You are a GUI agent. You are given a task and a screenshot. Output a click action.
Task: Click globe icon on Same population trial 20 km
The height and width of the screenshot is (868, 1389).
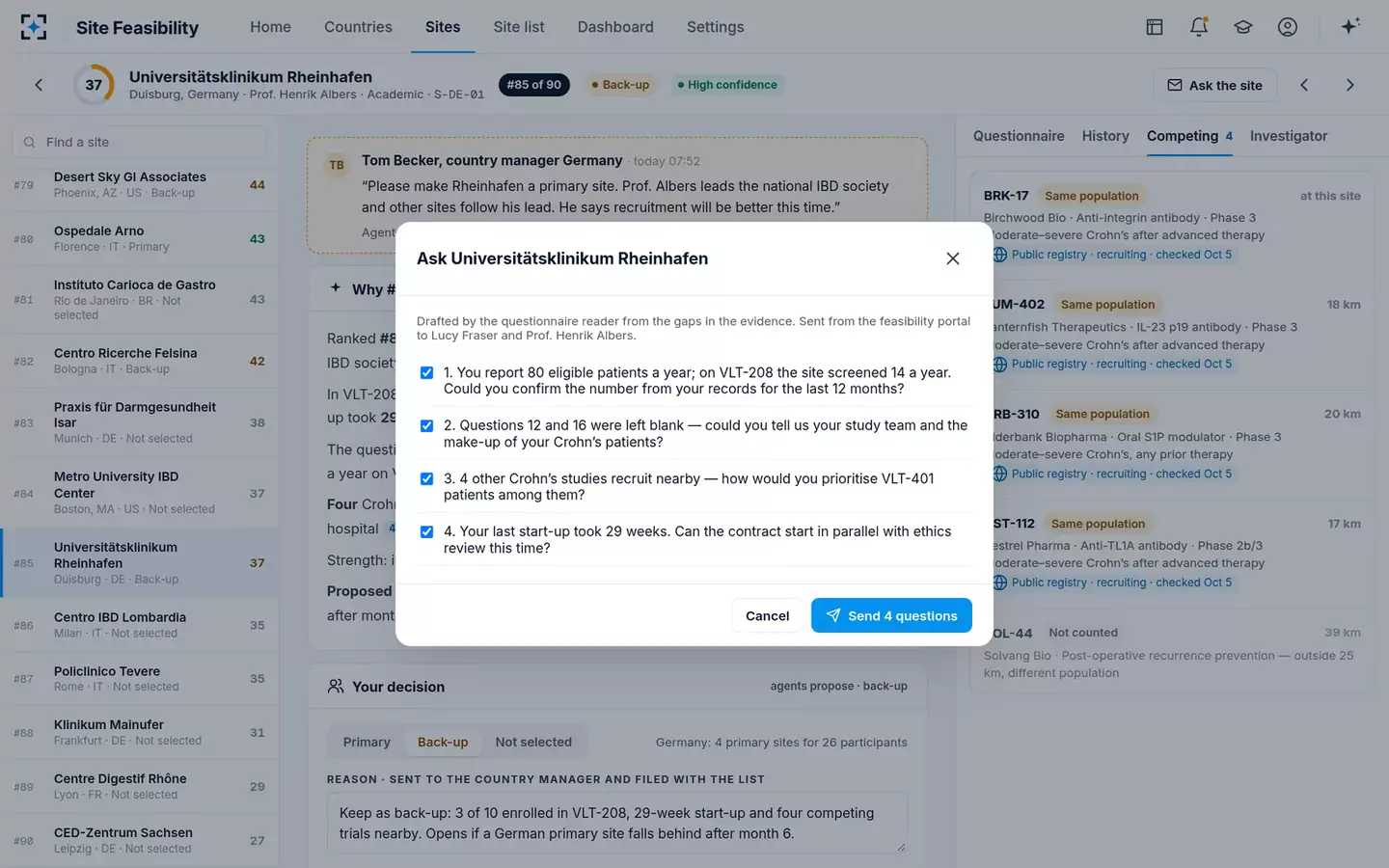tap(1000, 474)
